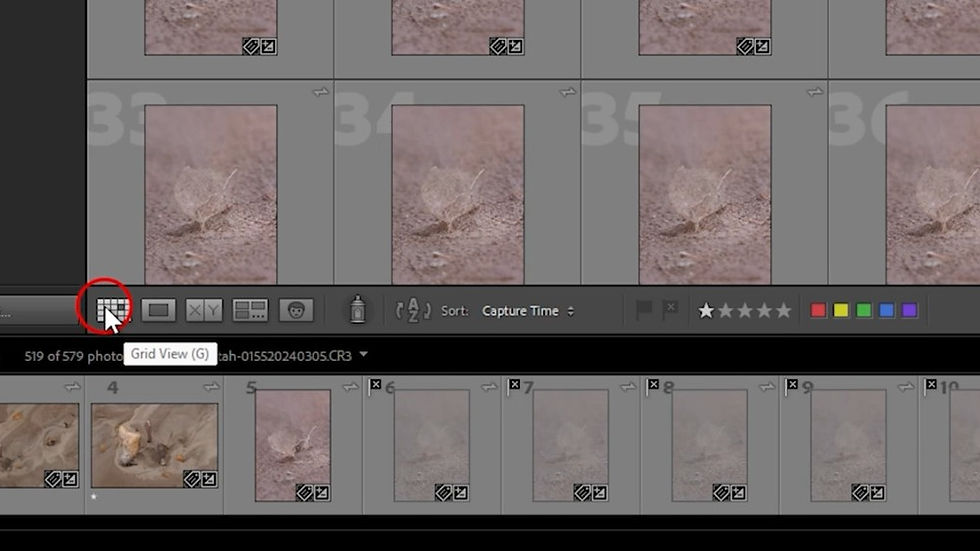Click metadata status arrows icon on grid photo 33
The width and height of the screenshot is (980, 551).
(x=320, y=92)
